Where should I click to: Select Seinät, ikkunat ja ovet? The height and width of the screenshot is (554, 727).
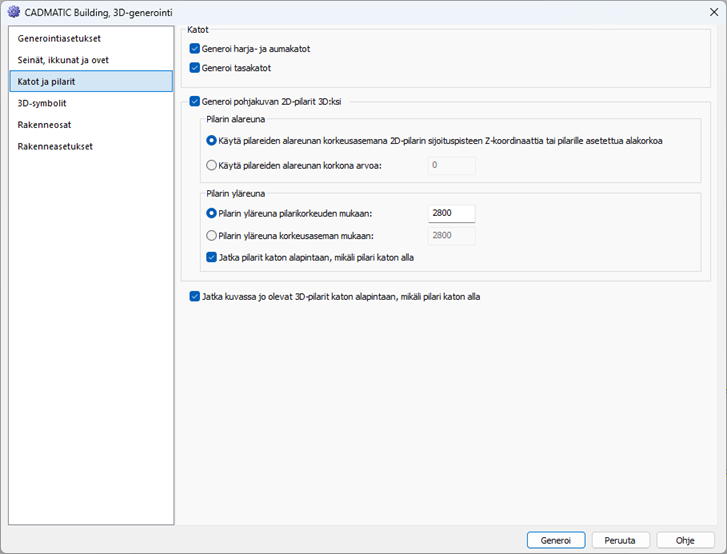(63, 60)
